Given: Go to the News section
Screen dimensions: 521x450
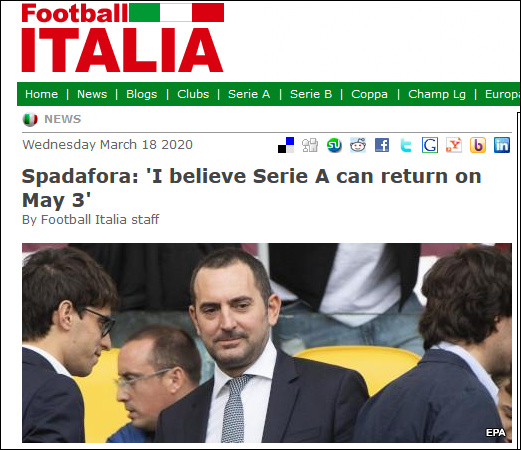Looking at the screenshot, I should (92, 94).
